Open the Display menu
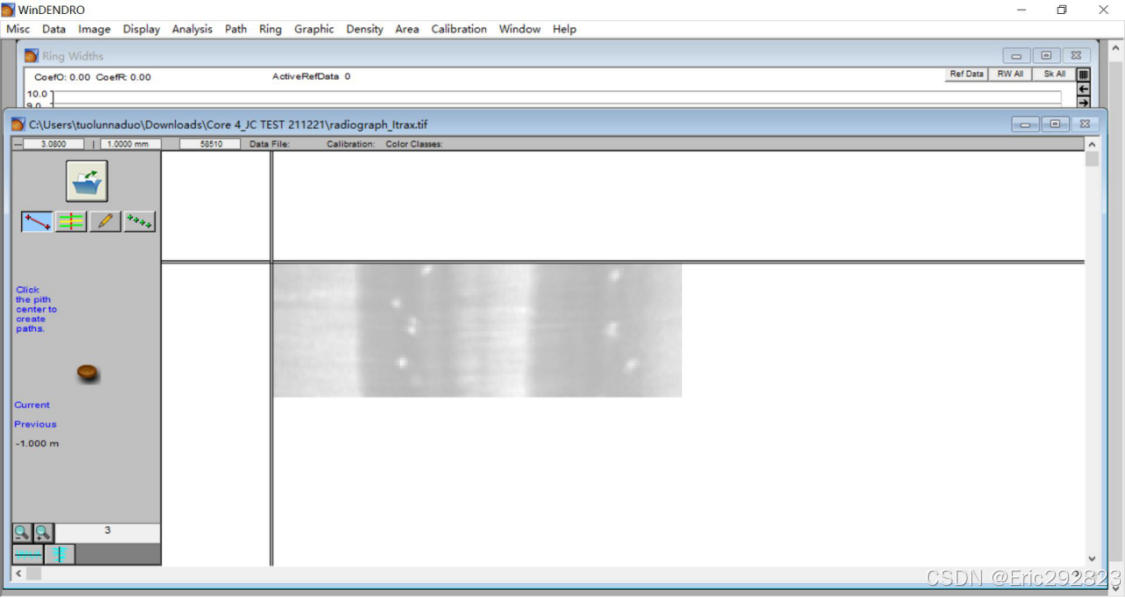1125x598 pixels. [x=141, y=29]
